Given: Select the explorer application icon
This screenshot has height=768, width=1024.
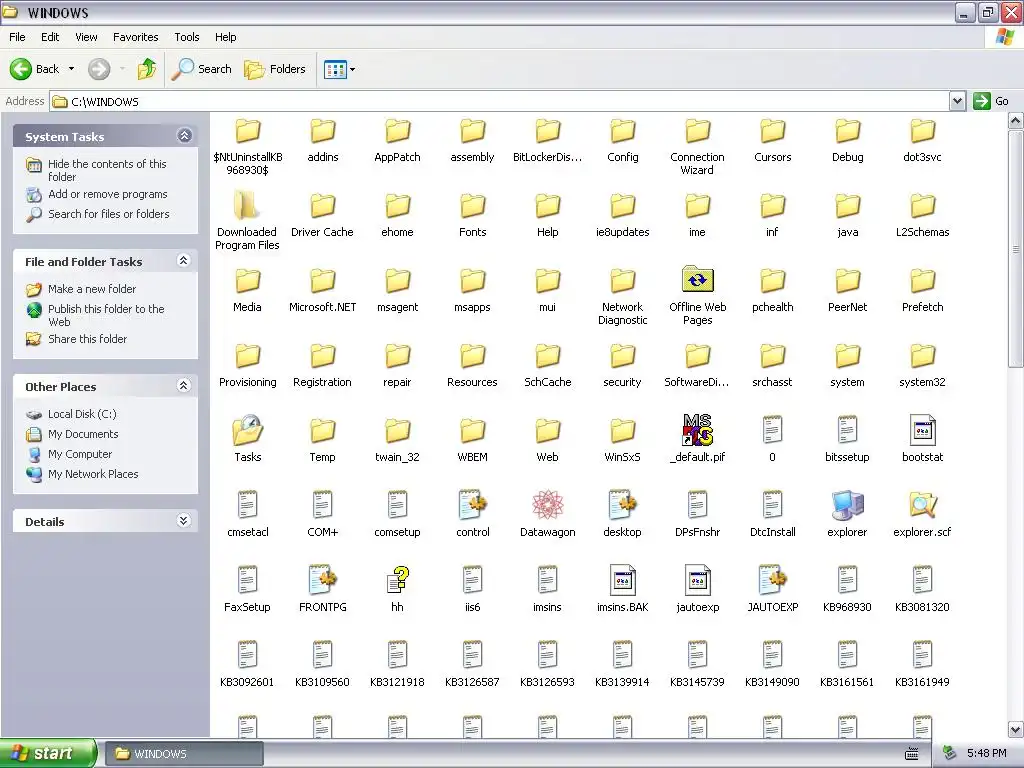Looking at the screenshot, I should tap(847, 505).
